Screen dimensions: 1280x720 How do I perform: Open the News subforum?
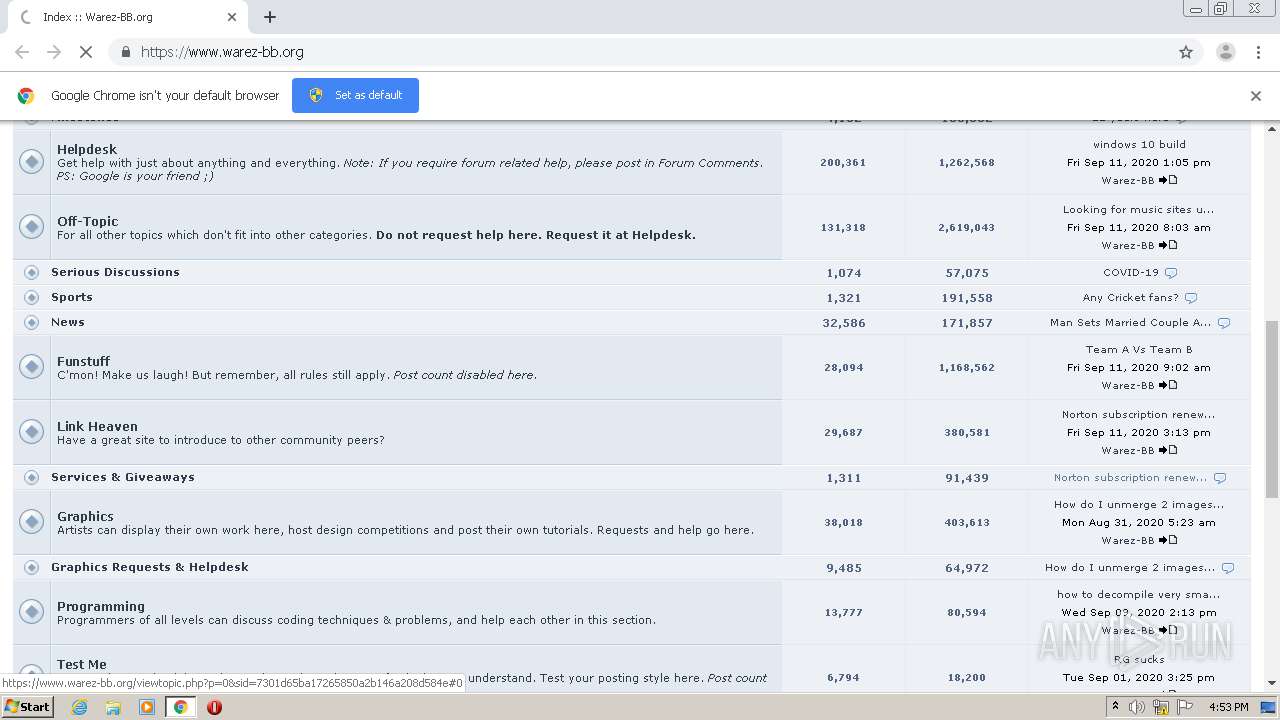(x=68, y=322)
